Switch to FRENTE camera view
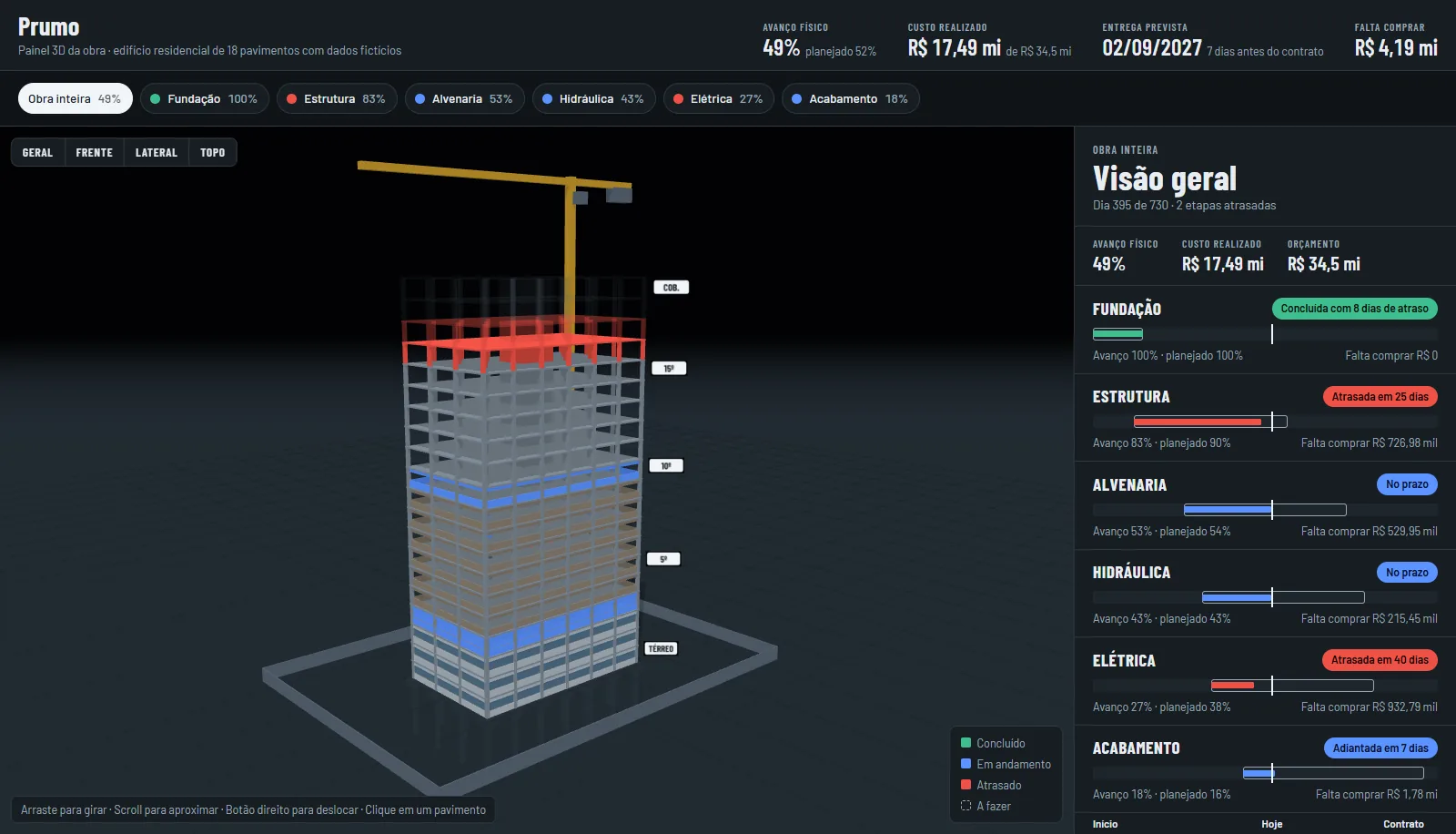 tap(95, 152)
